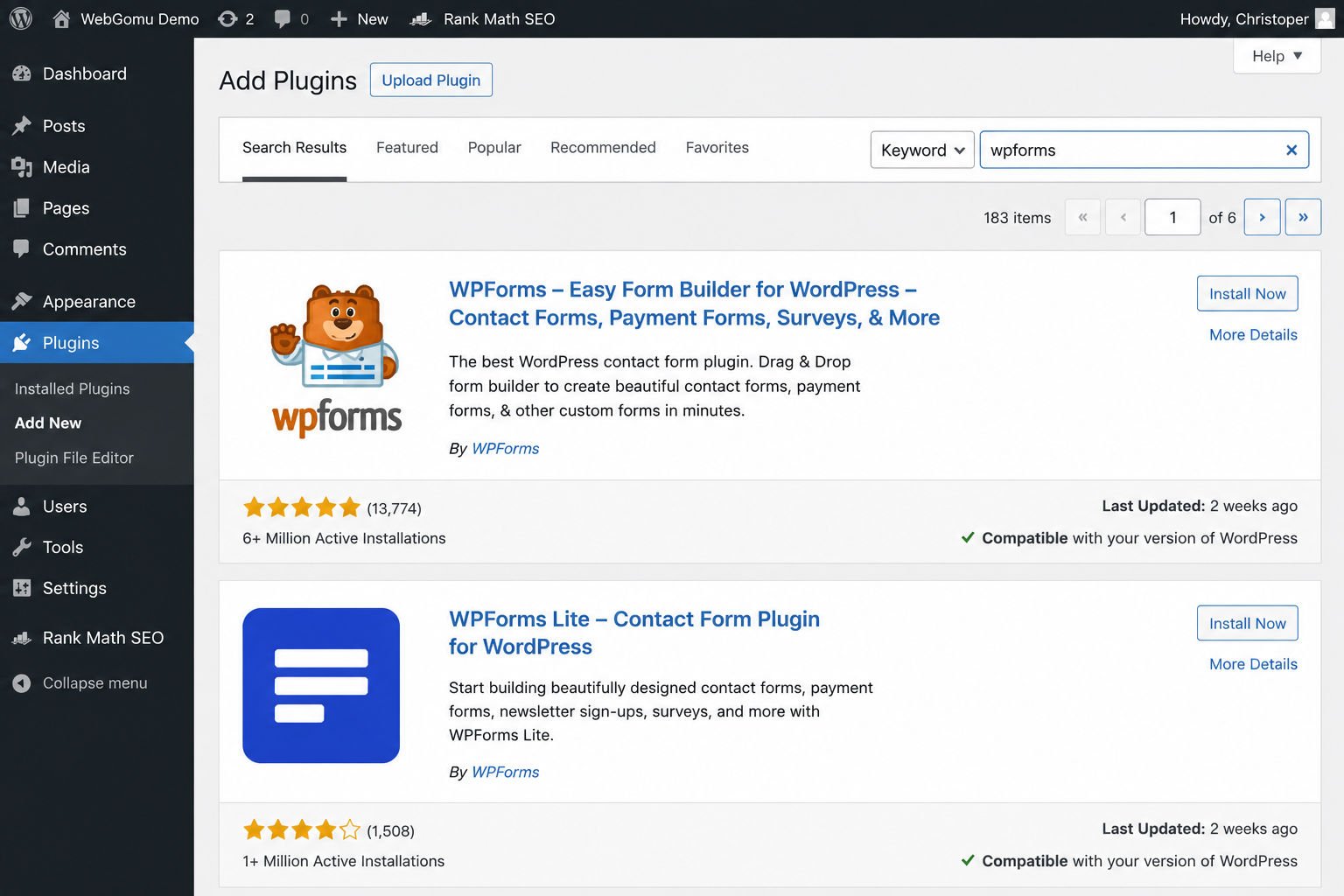Screen dimensions: 1344x896
Task: Click the Posts pushpin icon
Action: 22,126
